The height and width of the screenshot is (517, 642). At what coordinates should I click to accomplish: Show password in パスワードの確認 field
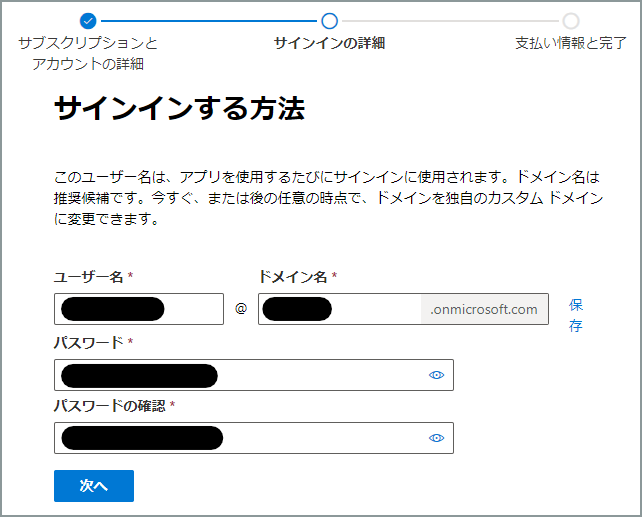[436, 438]
